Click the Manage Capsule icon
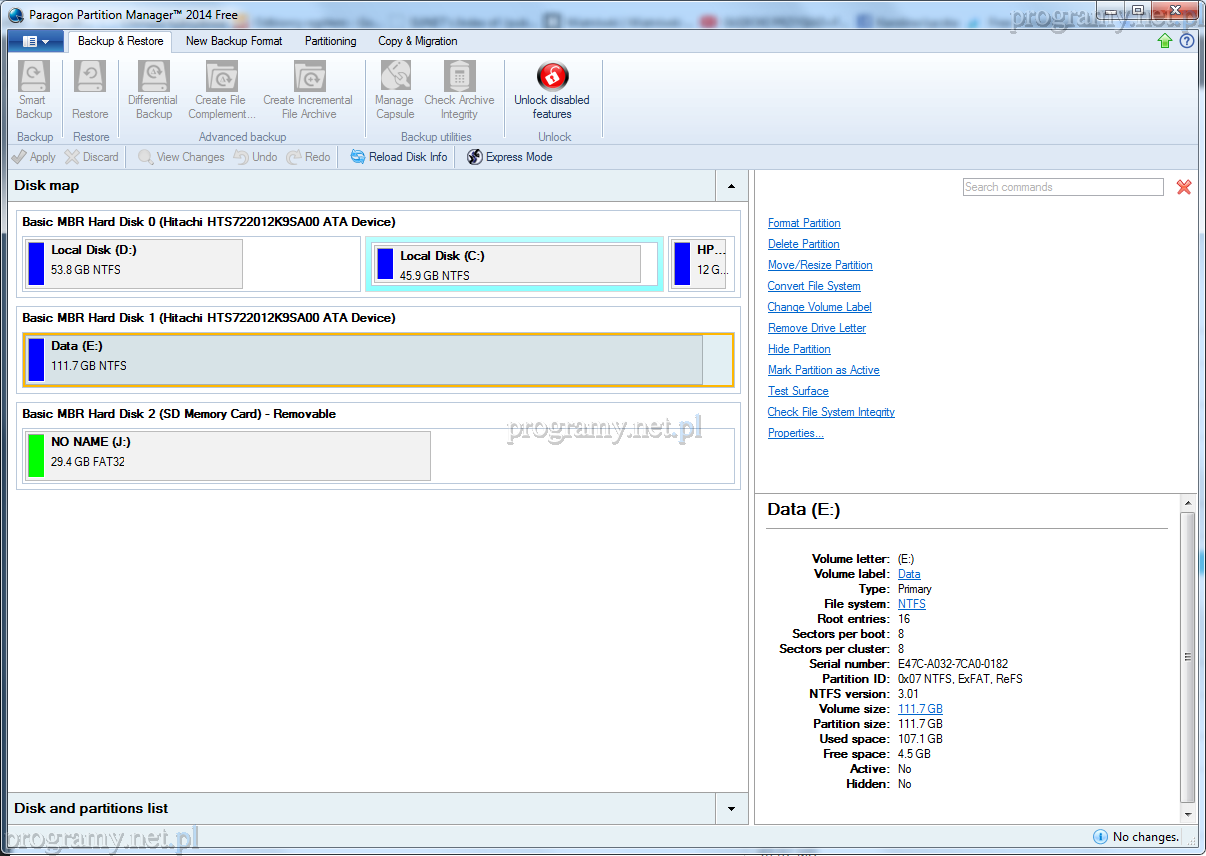Screen dimensions: 1206x856 click(395, 77)
